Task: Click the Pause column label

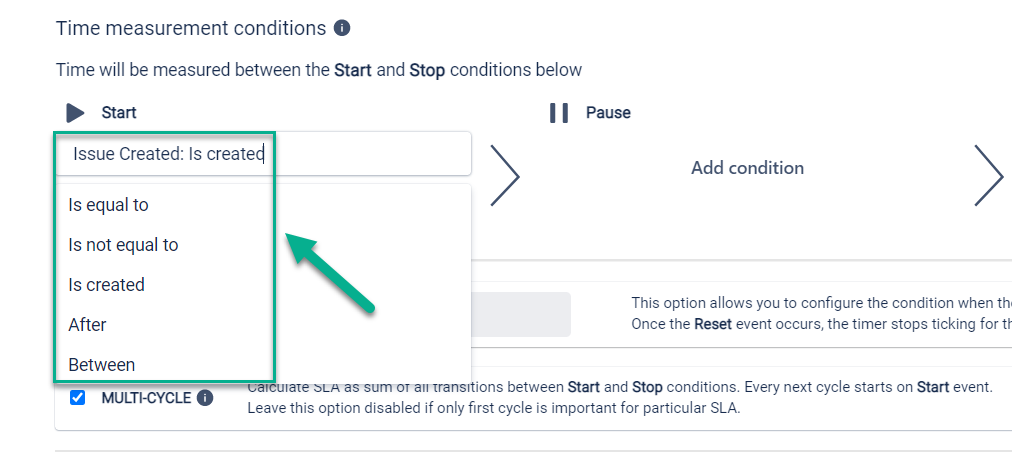Action: point(608,113)
